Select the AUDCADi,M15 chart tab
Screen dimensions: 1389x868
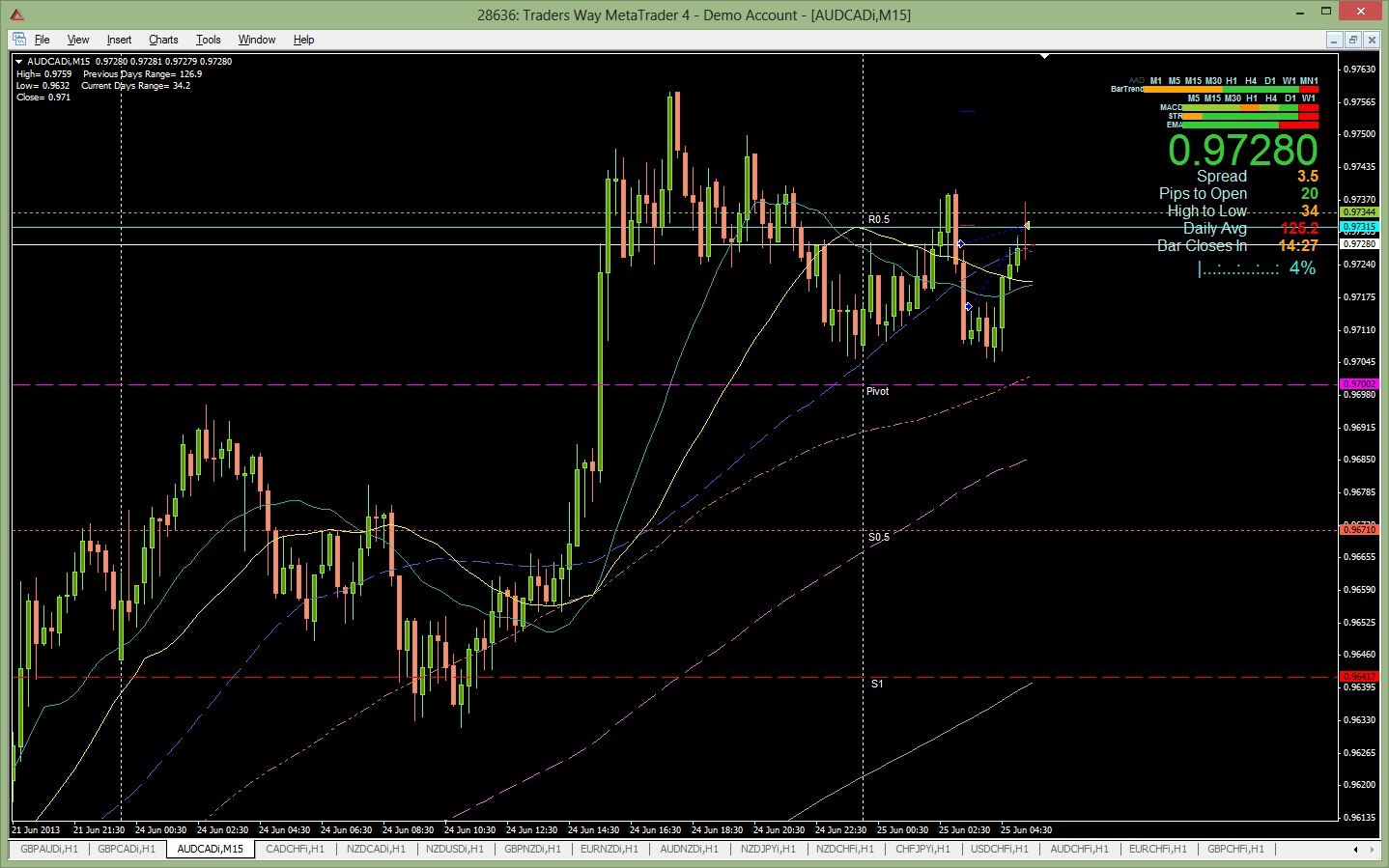pyautogui.click(x=211, y=850)
